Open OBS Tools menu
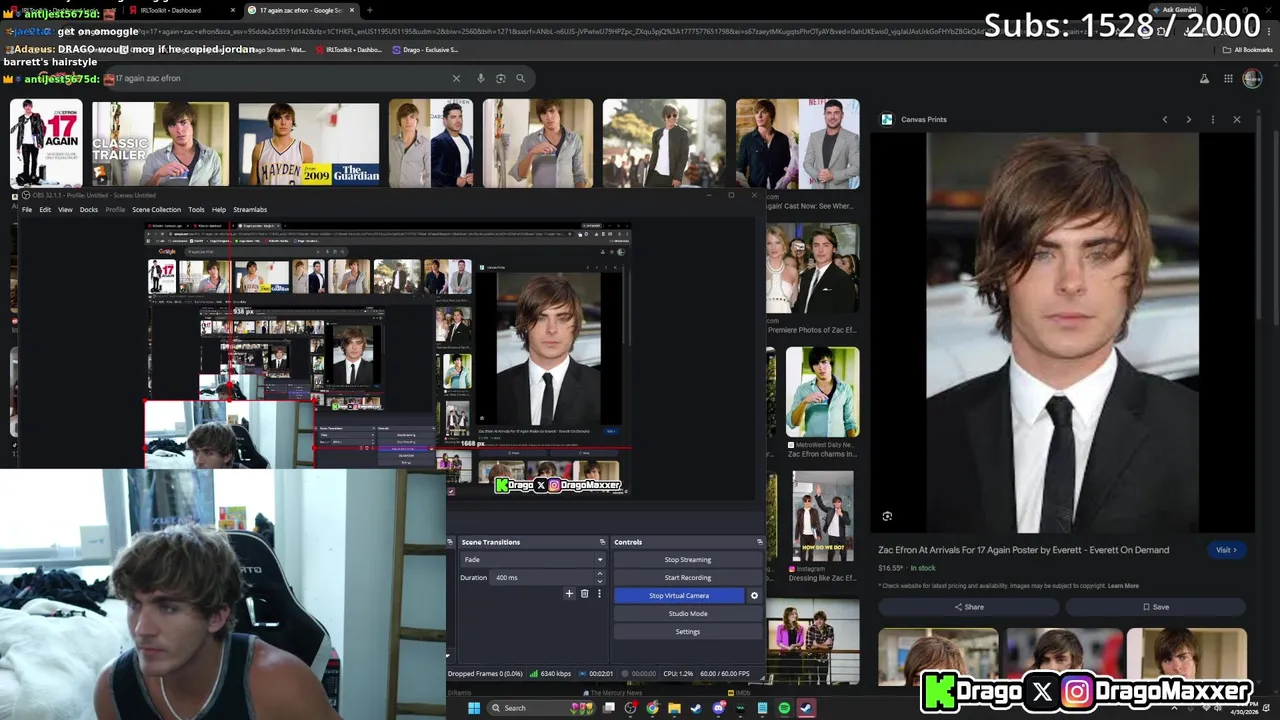Viewport: 1280px width, 720px height. point(196,210)
